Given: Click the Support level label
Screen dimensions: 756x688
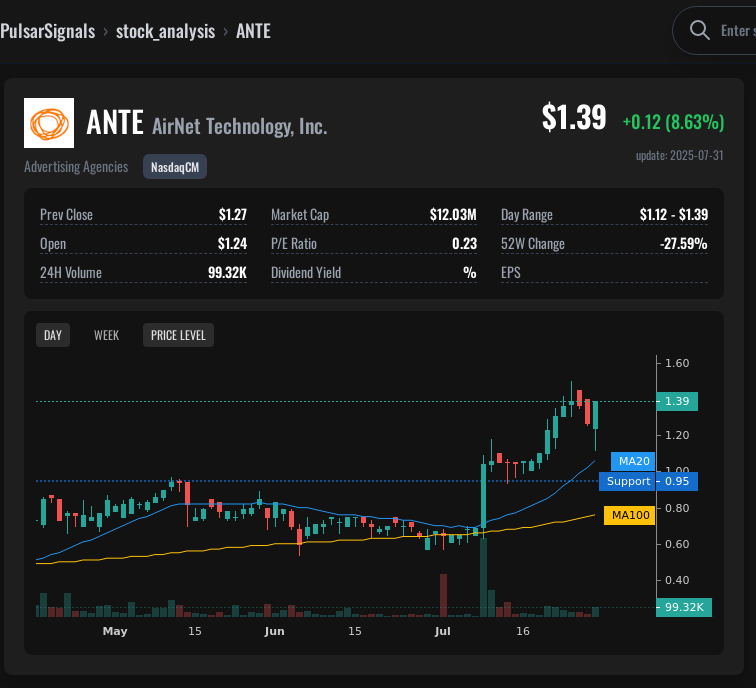Looking at the screenshot, I should (628, 481).
